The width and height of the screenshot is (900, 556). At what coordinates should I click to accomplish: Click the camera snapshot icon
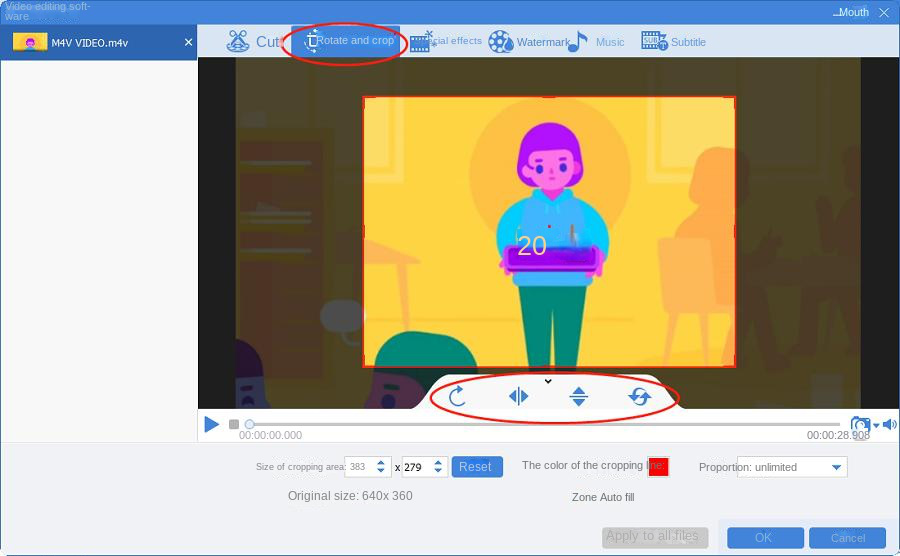859,425
